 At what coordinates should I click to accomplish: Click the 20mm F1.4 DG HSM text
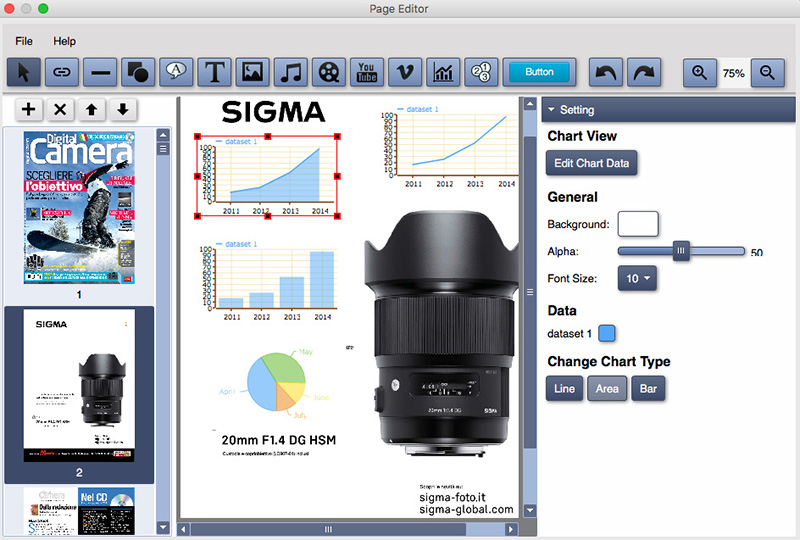[279, 440]
